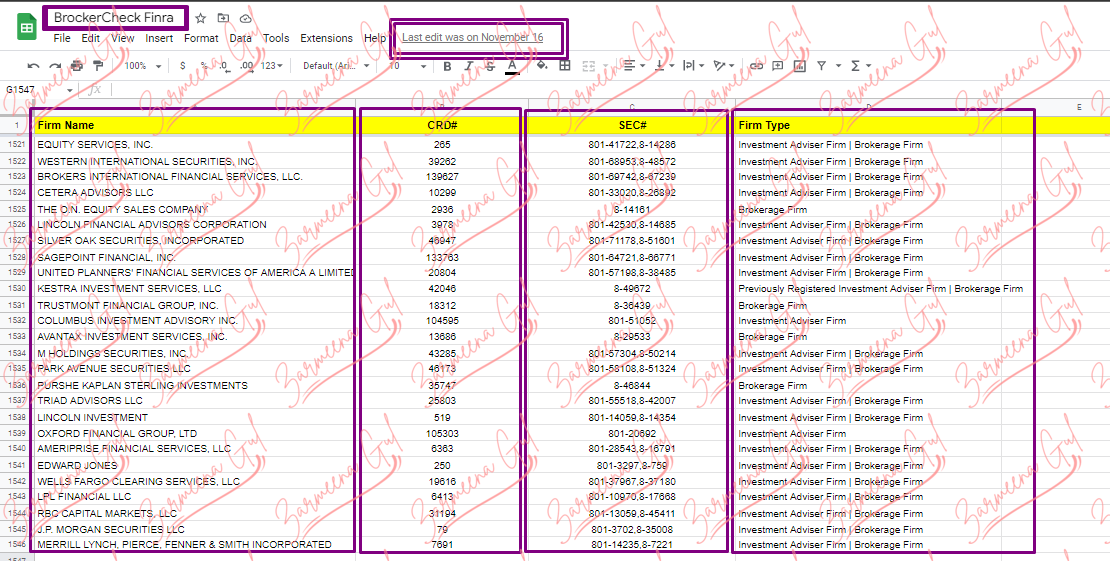Select the CRD# header cell

point(442,125)
